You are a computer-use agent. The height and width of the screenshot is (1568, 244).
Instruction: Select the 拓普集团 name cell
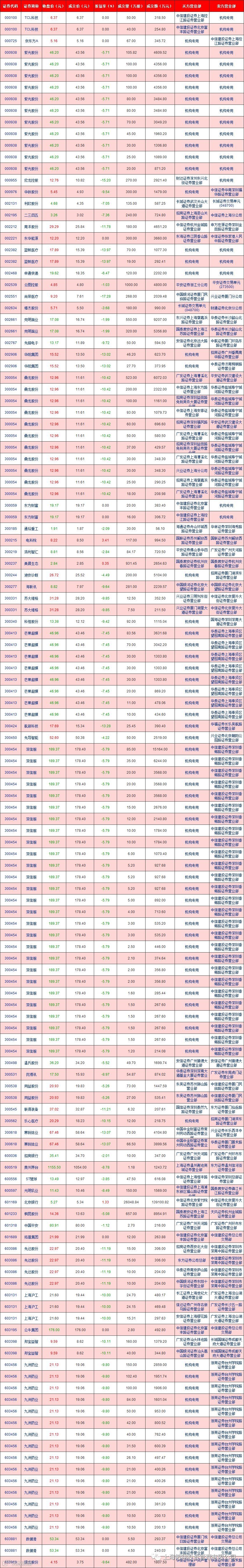32,1237
